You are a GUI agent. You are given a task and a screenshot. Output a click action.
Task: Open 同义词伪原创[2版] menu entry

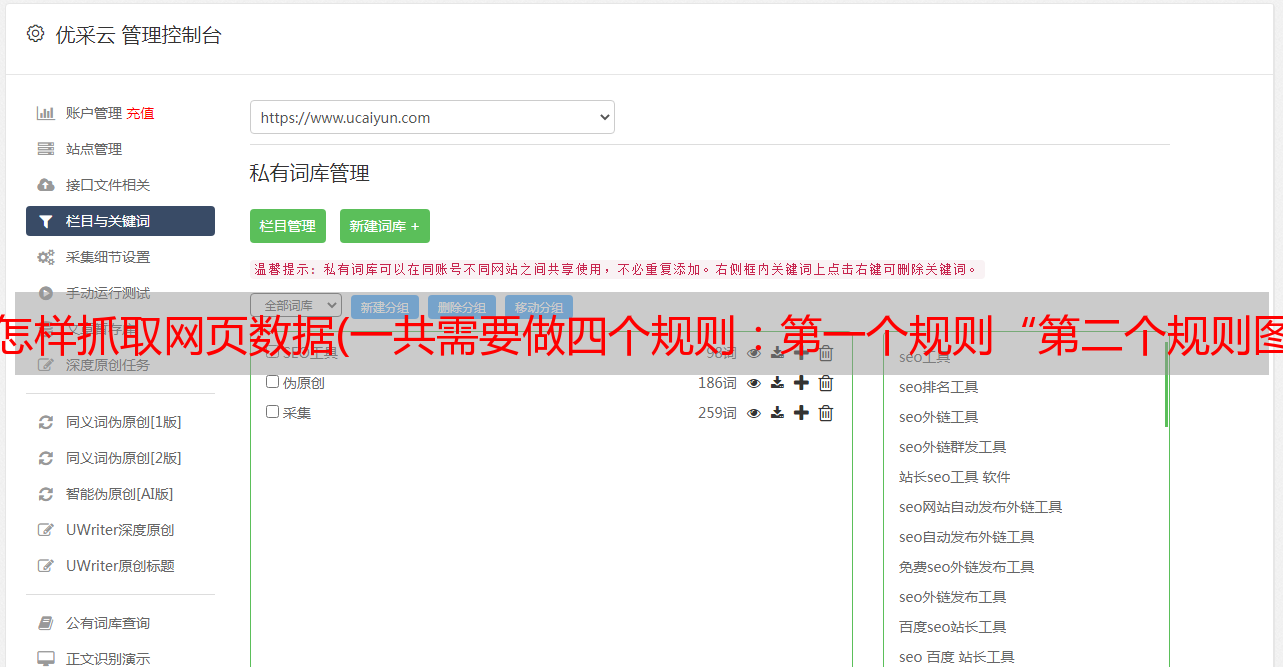124,458
